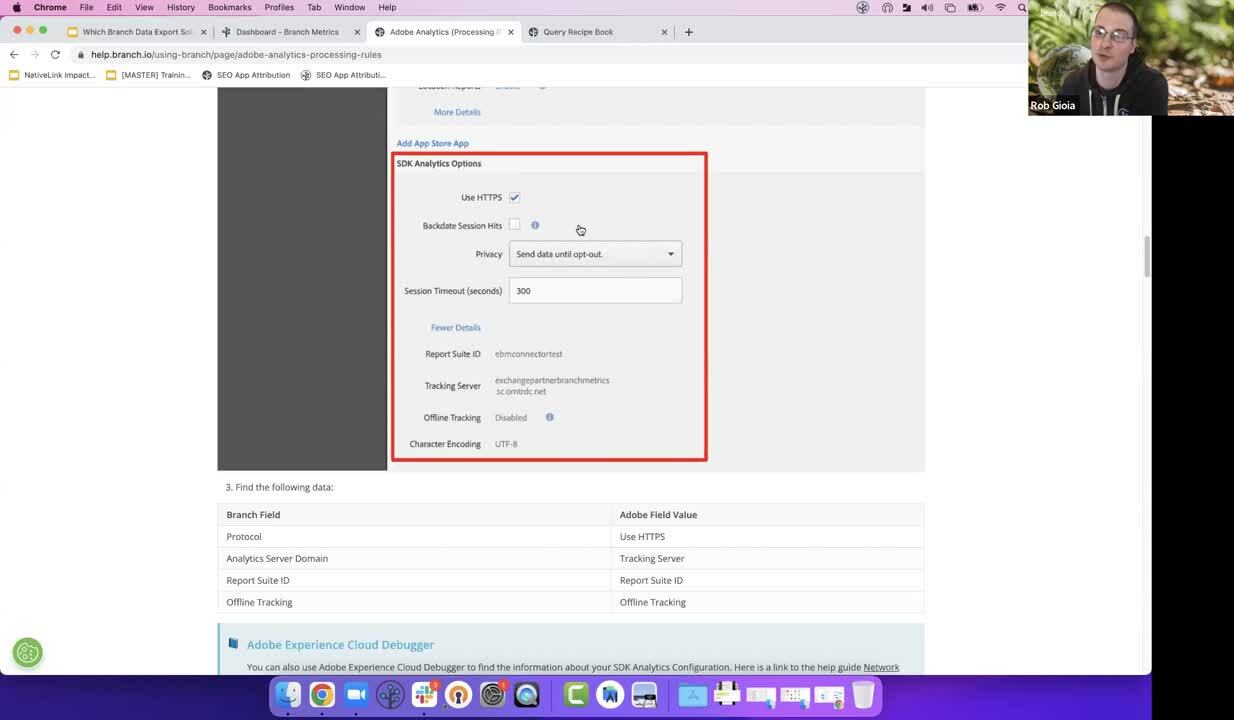This screenshot has height=720, width=1234.
Task: Open Slack from the dock
Action: pos(424,694)
